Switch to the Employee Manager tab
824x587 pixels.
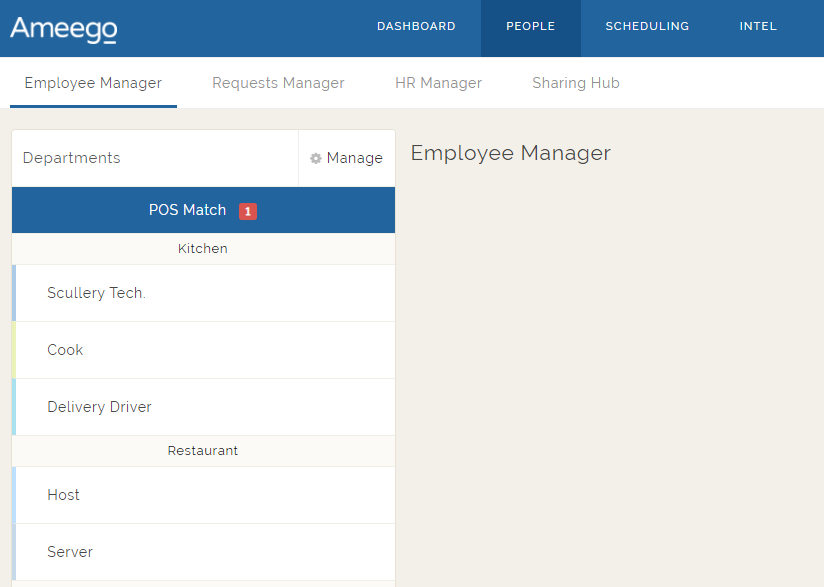[x=93, y=83]
